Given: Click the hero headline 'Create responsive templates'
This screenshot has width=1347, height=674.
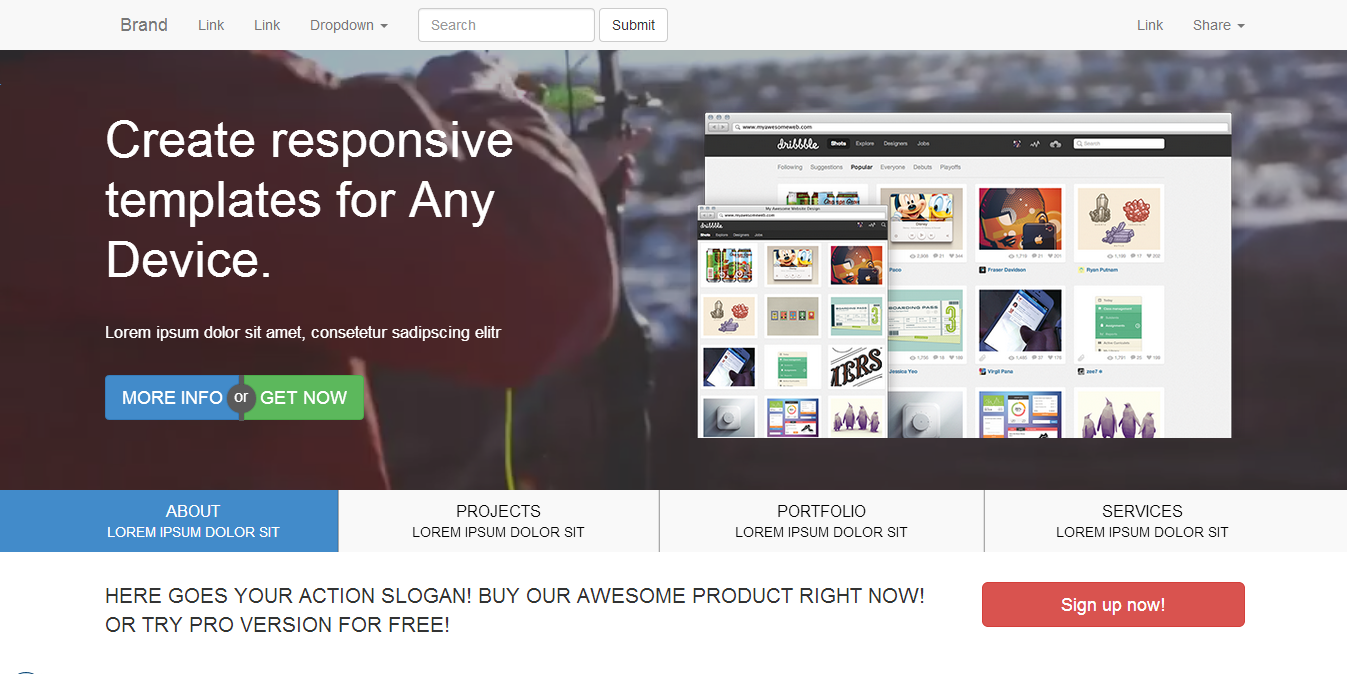Looking at the screenshot, I should [309, 200].
